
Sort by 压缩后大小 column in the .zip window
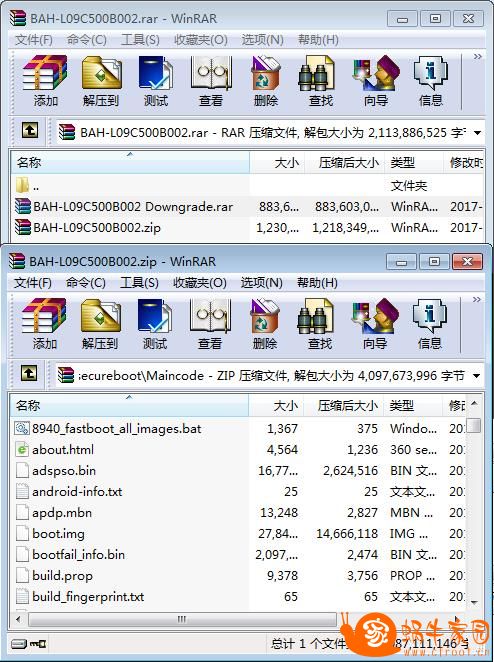(x=344, y=406)
